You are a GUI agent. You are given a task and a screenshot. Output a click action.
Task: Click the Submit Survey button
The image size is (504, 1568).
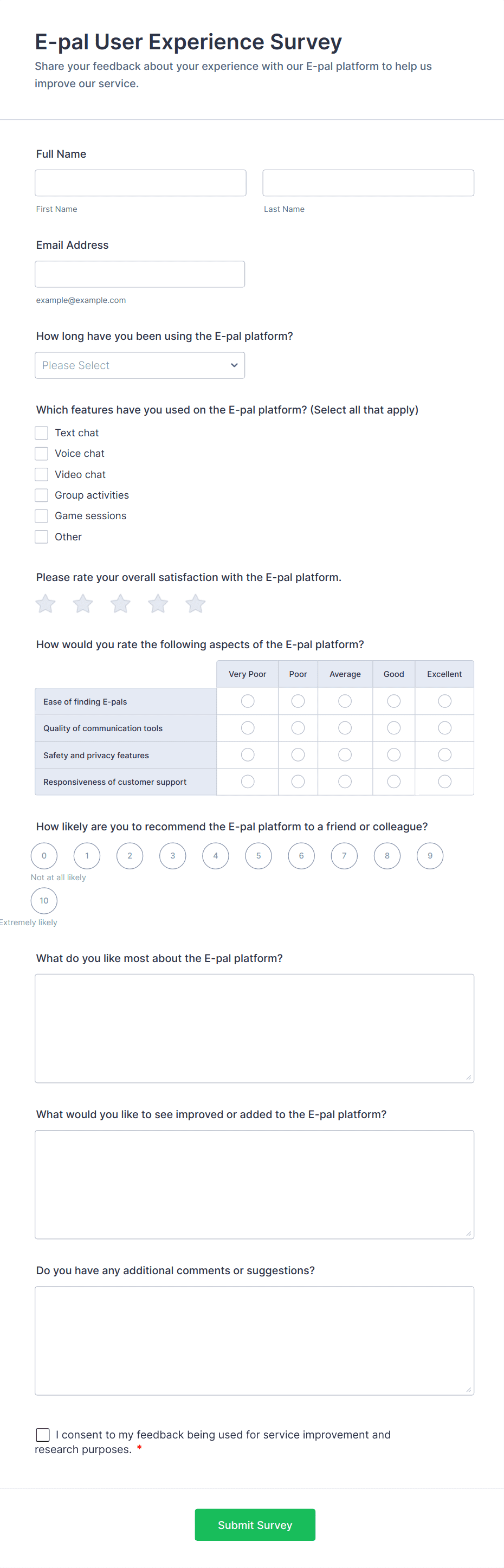click(x=254, y=1525)
